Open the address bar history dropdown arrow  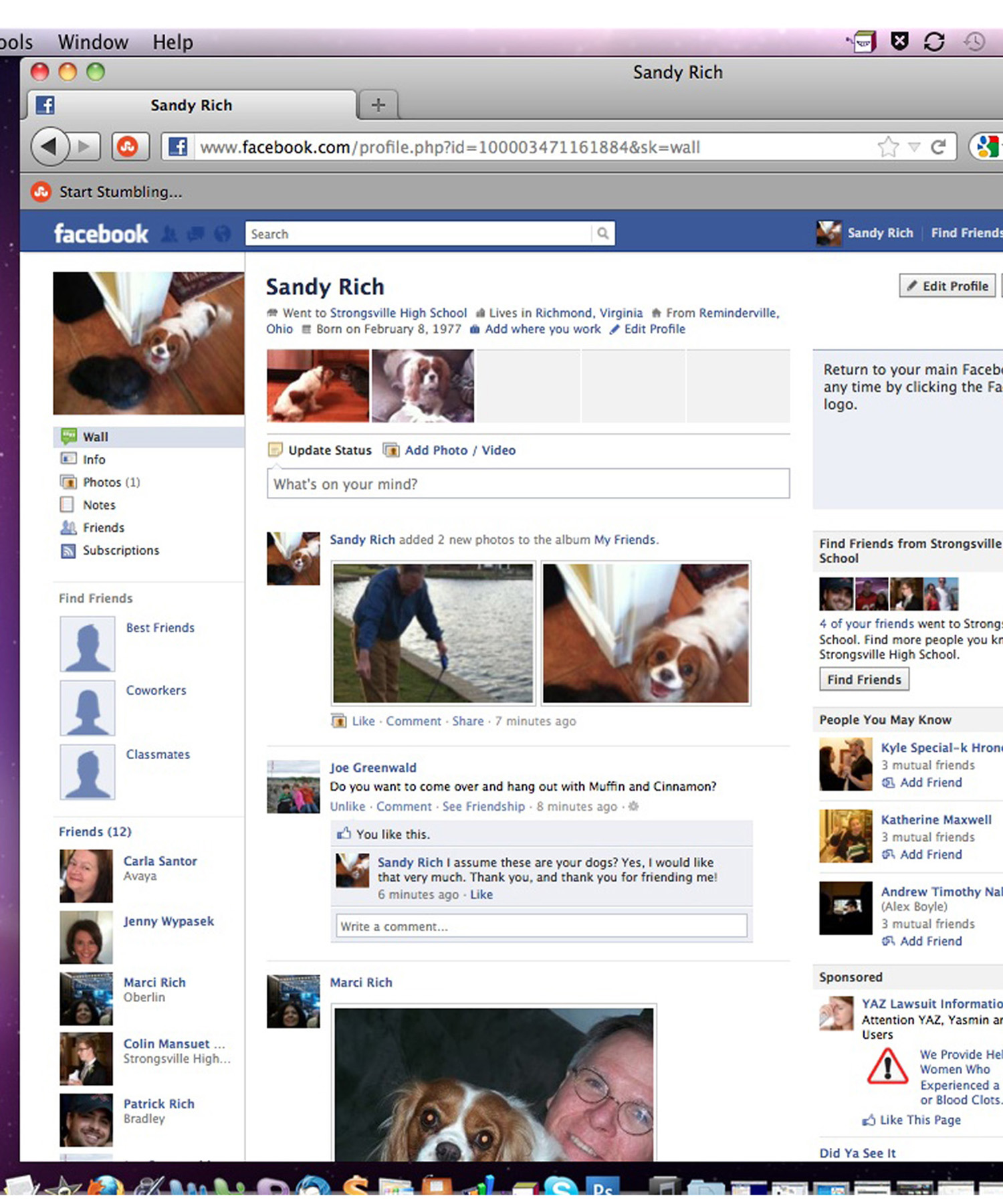[x=914, y=146]
